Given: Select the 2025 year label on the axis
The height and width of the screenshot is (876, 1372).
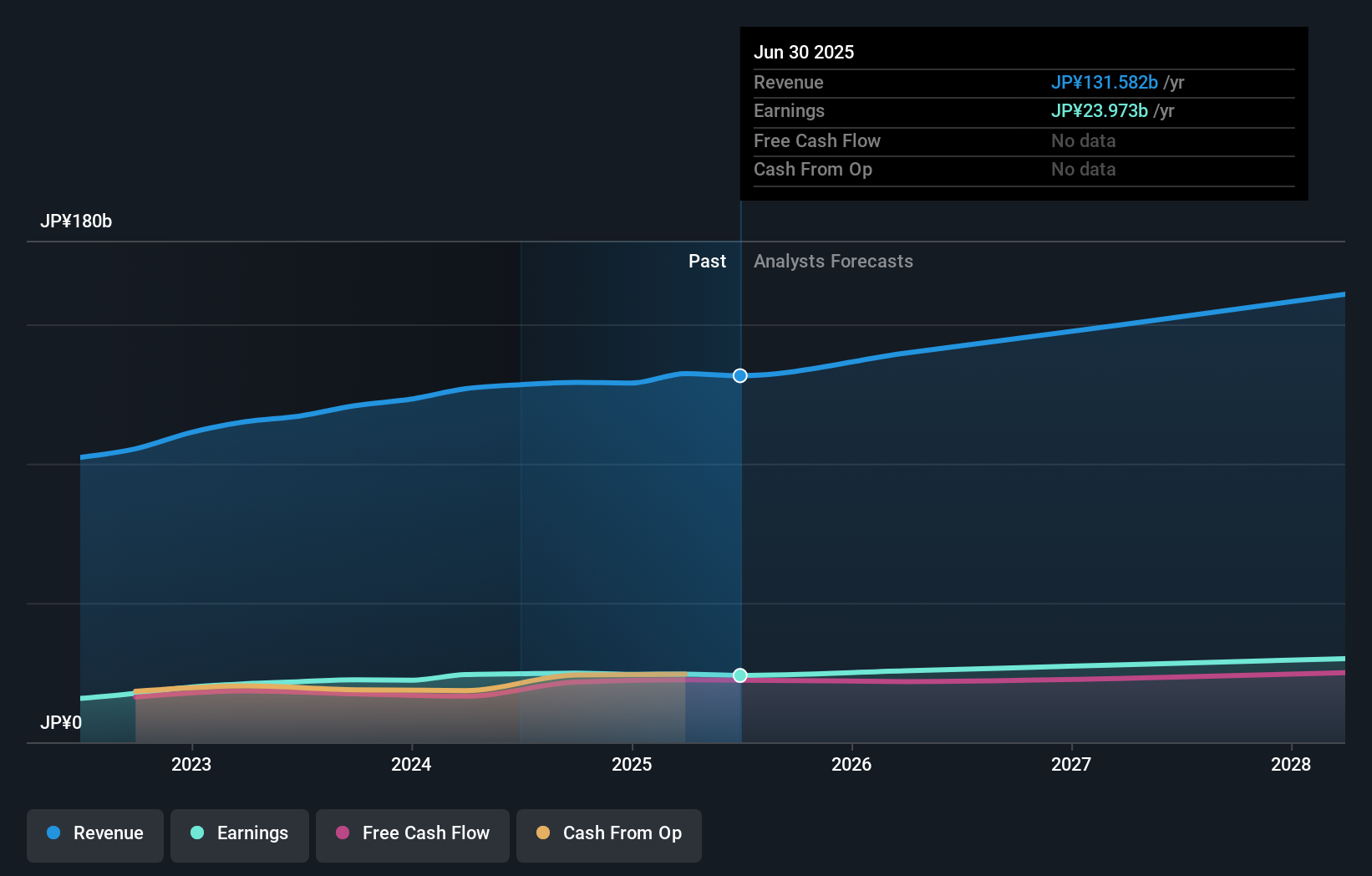Looking at the screenshot, I should [633, 764].
